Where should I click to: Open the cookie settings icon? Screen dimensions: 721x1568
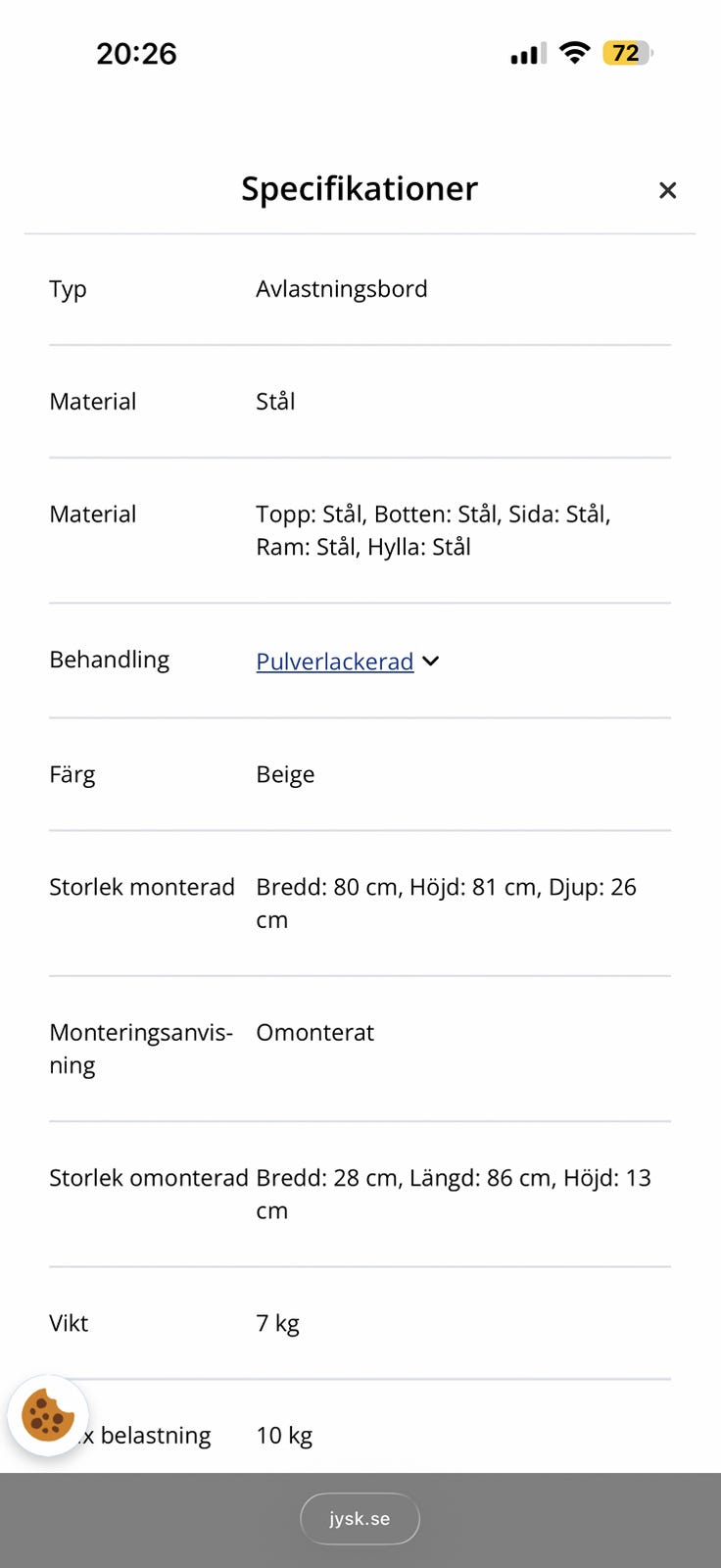(48, 1415)
